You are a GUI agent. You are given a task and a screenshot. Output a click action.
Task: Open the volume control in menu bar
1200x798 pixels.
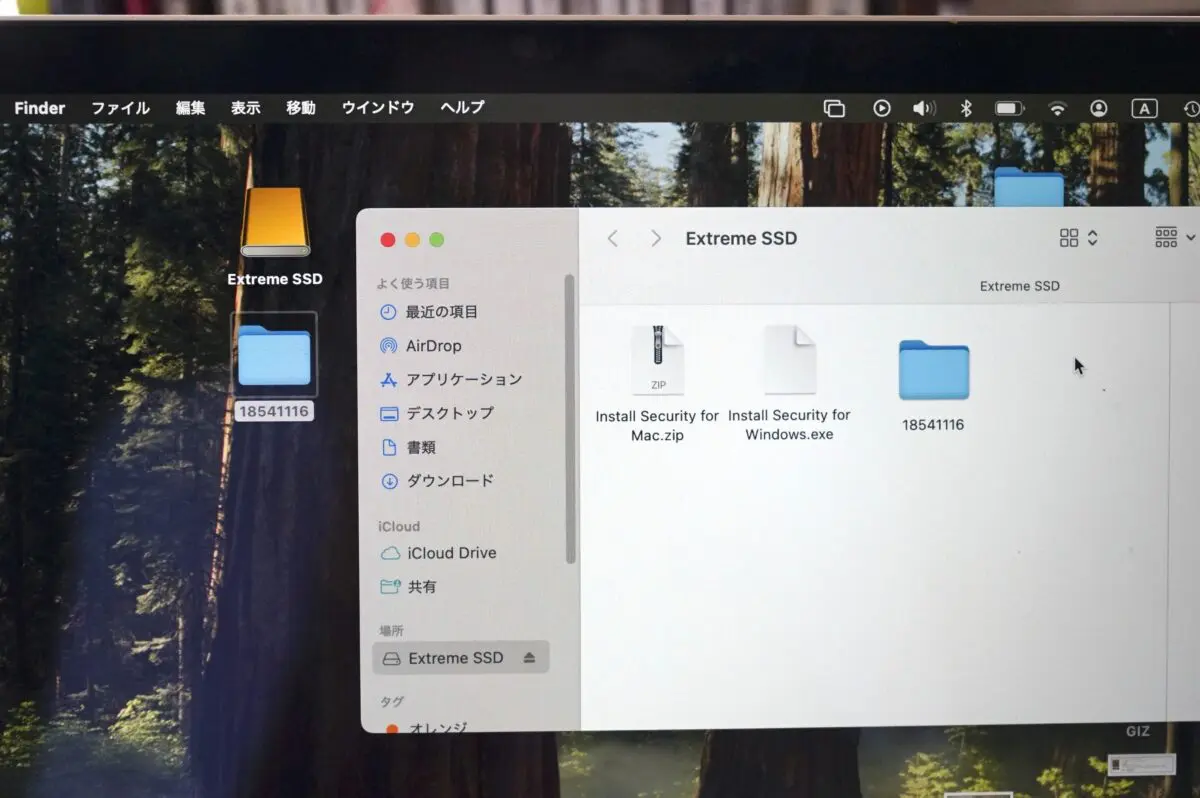[923, 108]
